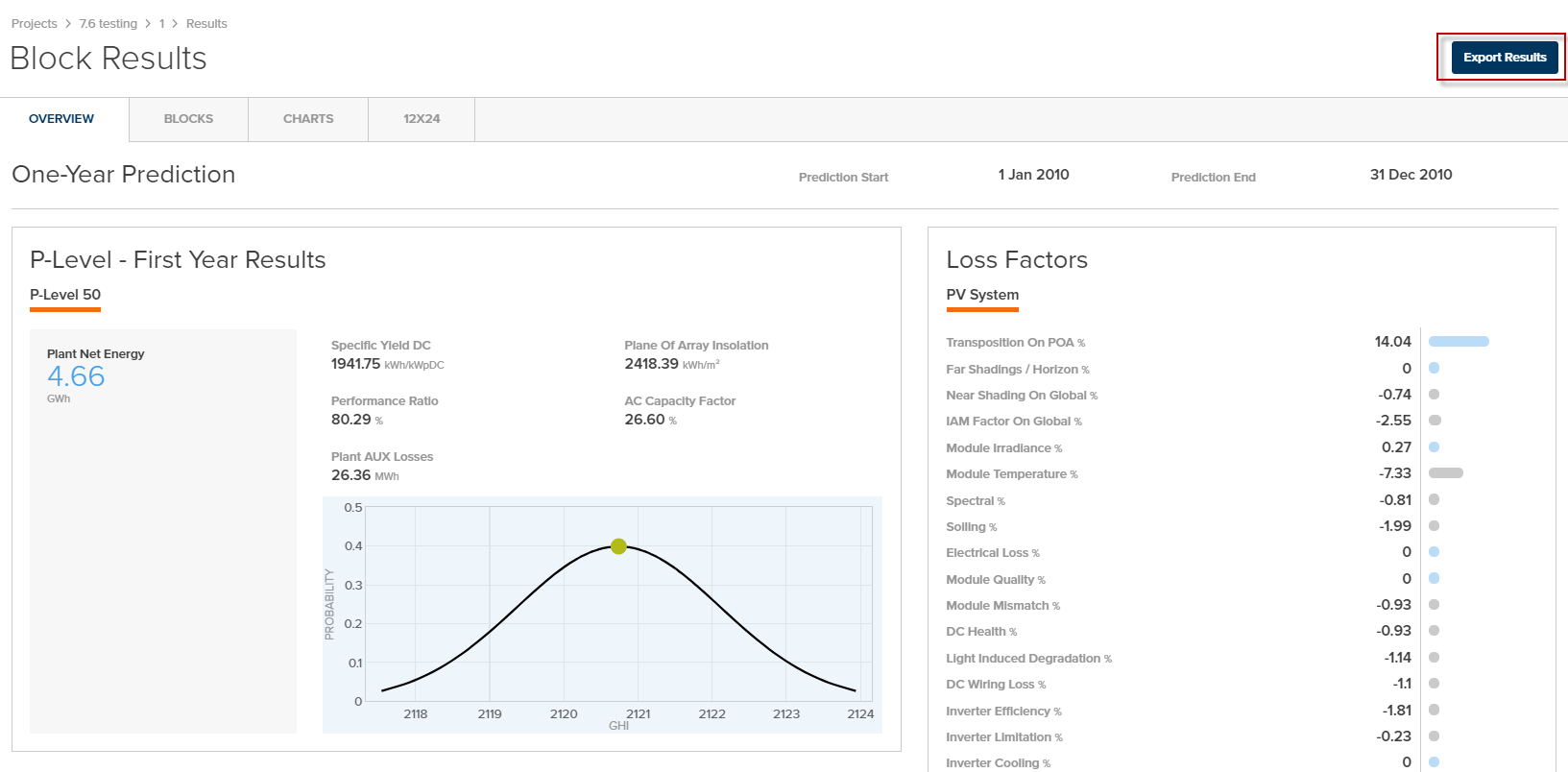Click the Module Temperature loss bar
This screenshot has width=1568, height=772.
tap(1445, 473)
